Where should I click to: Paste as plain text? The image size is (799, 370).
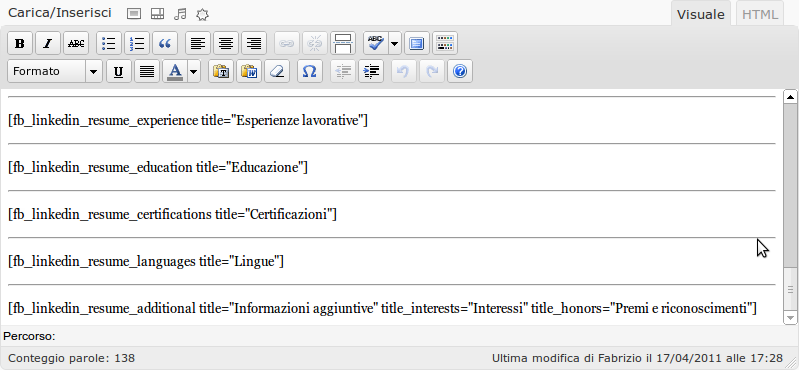click(221, 71)
